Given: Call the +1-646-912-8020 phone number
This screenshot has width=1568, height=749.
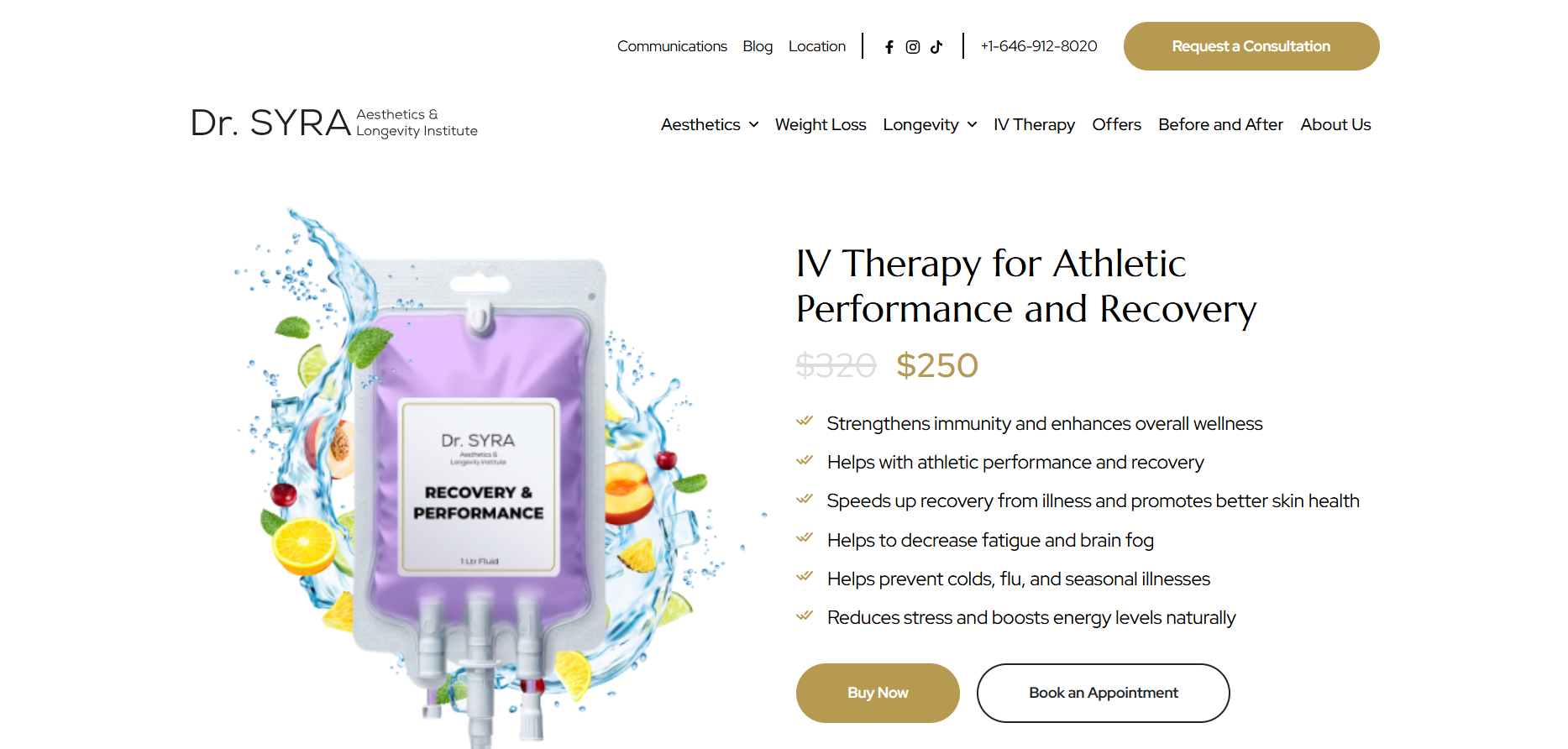Looking at the screenshot, I should (1039, 46).
